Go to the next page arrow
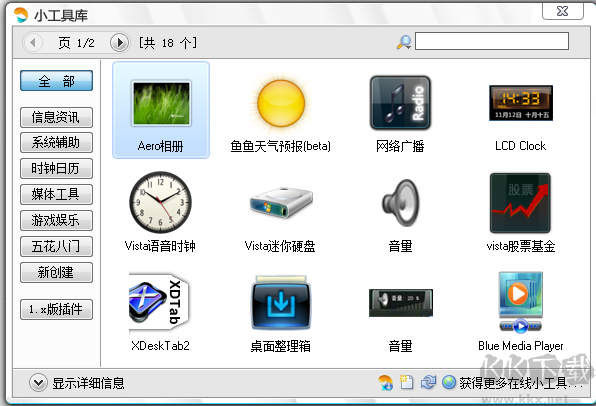Image resolution: width=596 pixels, height=406 pixels. point(120,43)
